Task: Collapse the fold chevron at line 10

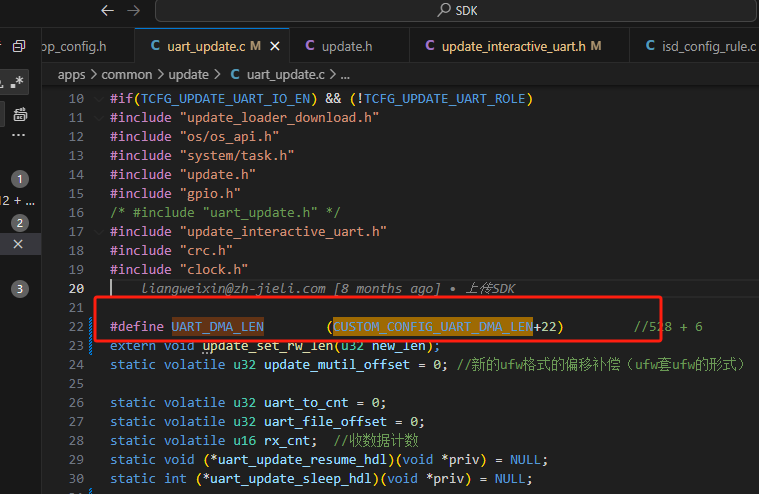Action: tap(99, 99)
